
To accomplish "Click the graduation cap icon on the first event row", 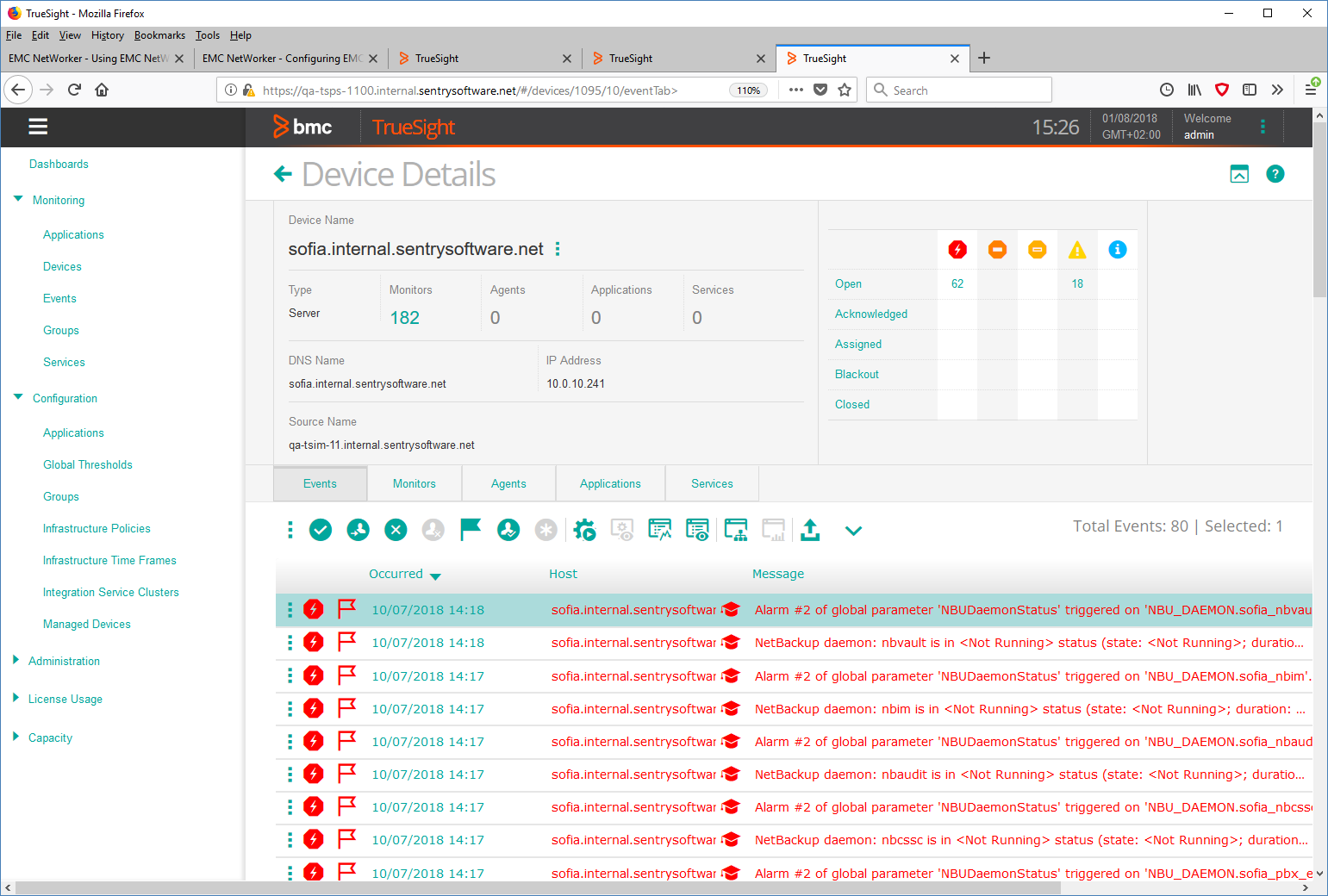I will pyautogui.click(x=731, y=609).
